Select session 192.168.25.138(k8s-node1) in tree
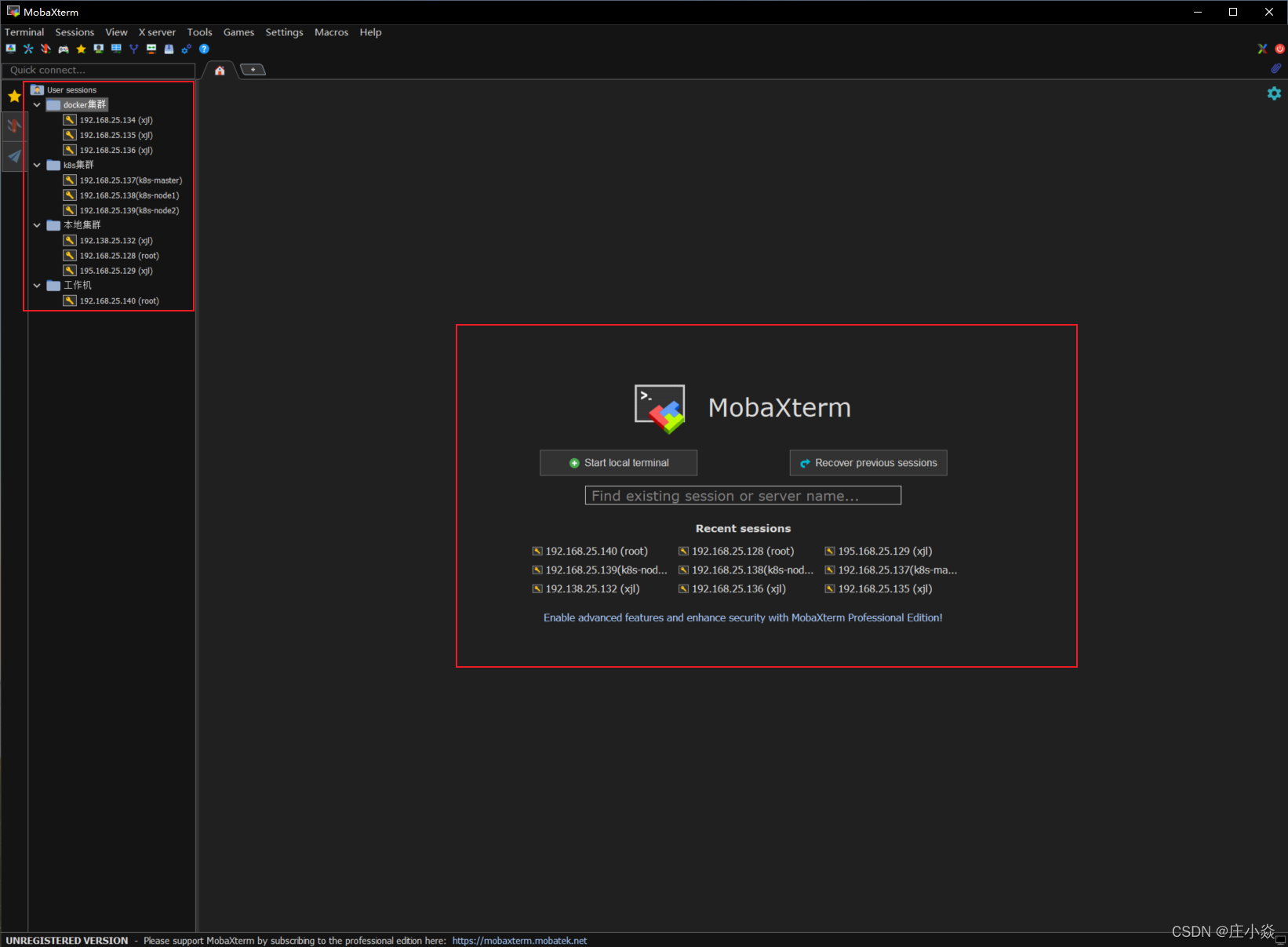 pos(122,195)
